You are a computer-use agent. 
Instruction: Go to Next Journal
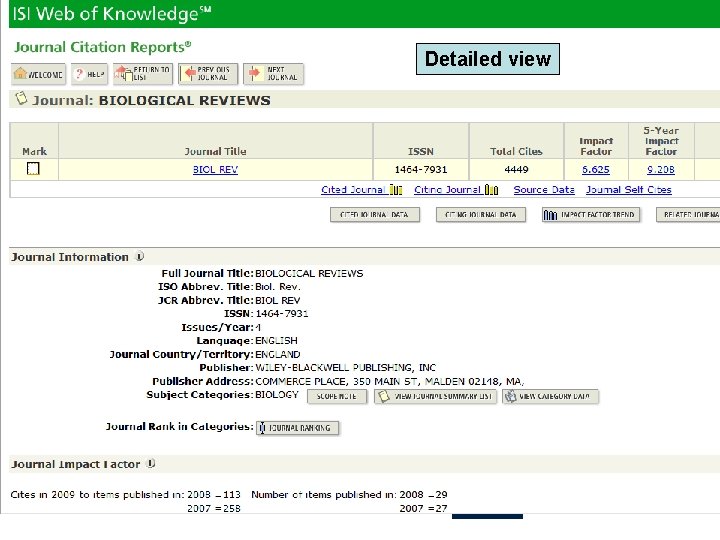273,74
